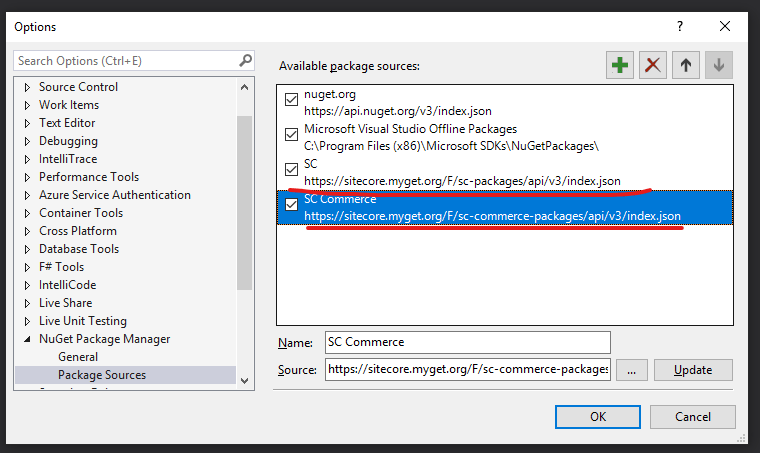Click the options tree vertical scrollbar
This screenshot has width=760, height=453.
[244, 200]
